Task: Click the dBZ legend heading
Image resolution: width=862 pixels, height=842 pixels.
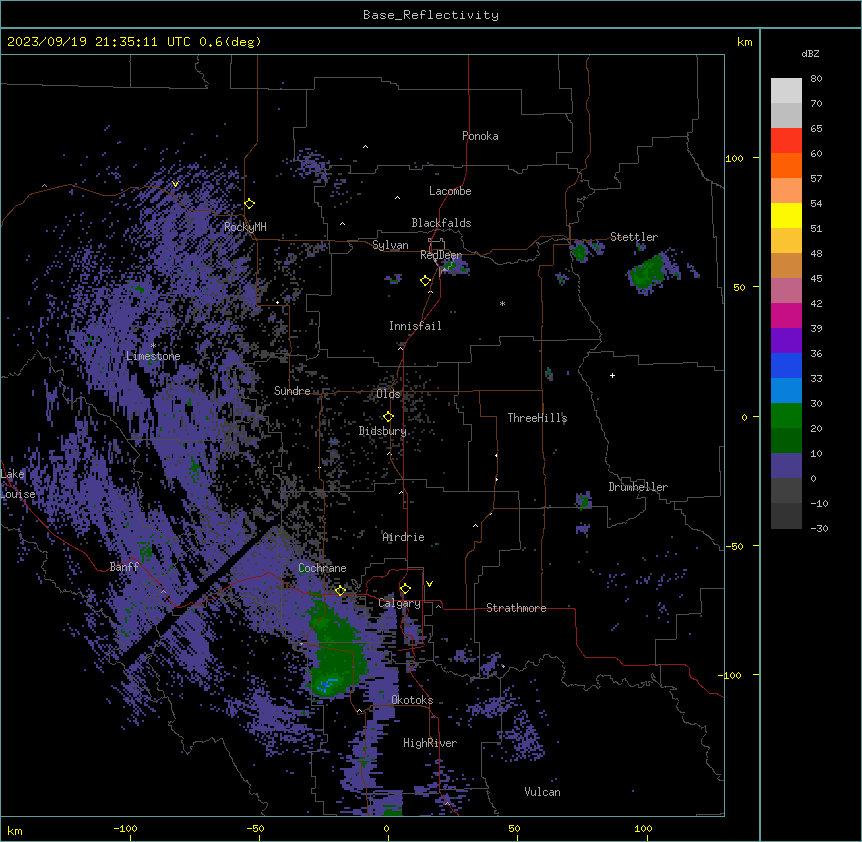Action: click(810, 53)
